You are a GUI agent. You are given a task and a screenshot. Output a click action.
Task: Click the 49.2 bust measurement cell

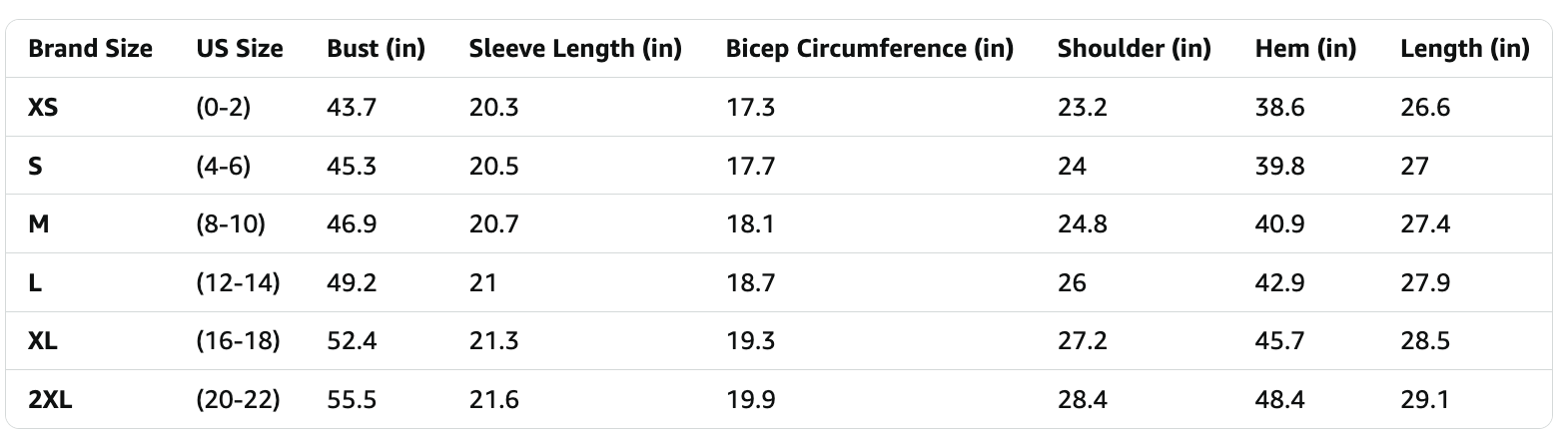pyautogui.click(x=352, y=283)
